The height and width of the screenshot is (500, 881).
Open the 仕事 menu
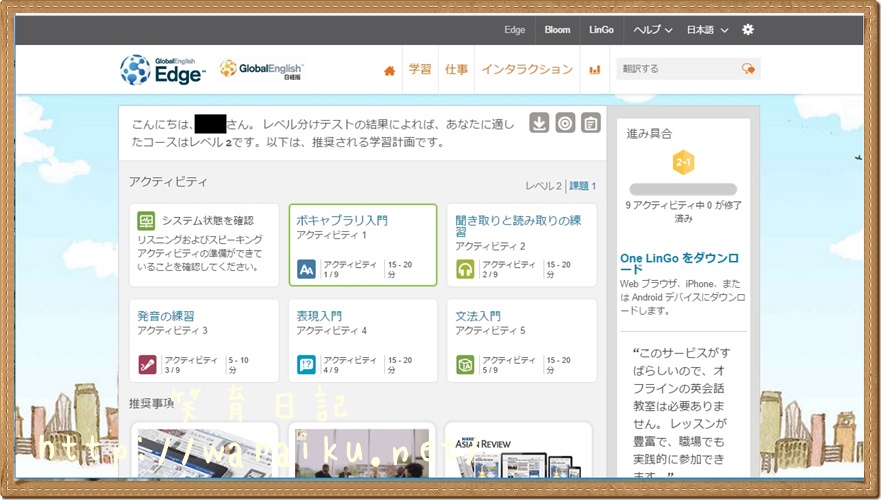pos(456,69)
